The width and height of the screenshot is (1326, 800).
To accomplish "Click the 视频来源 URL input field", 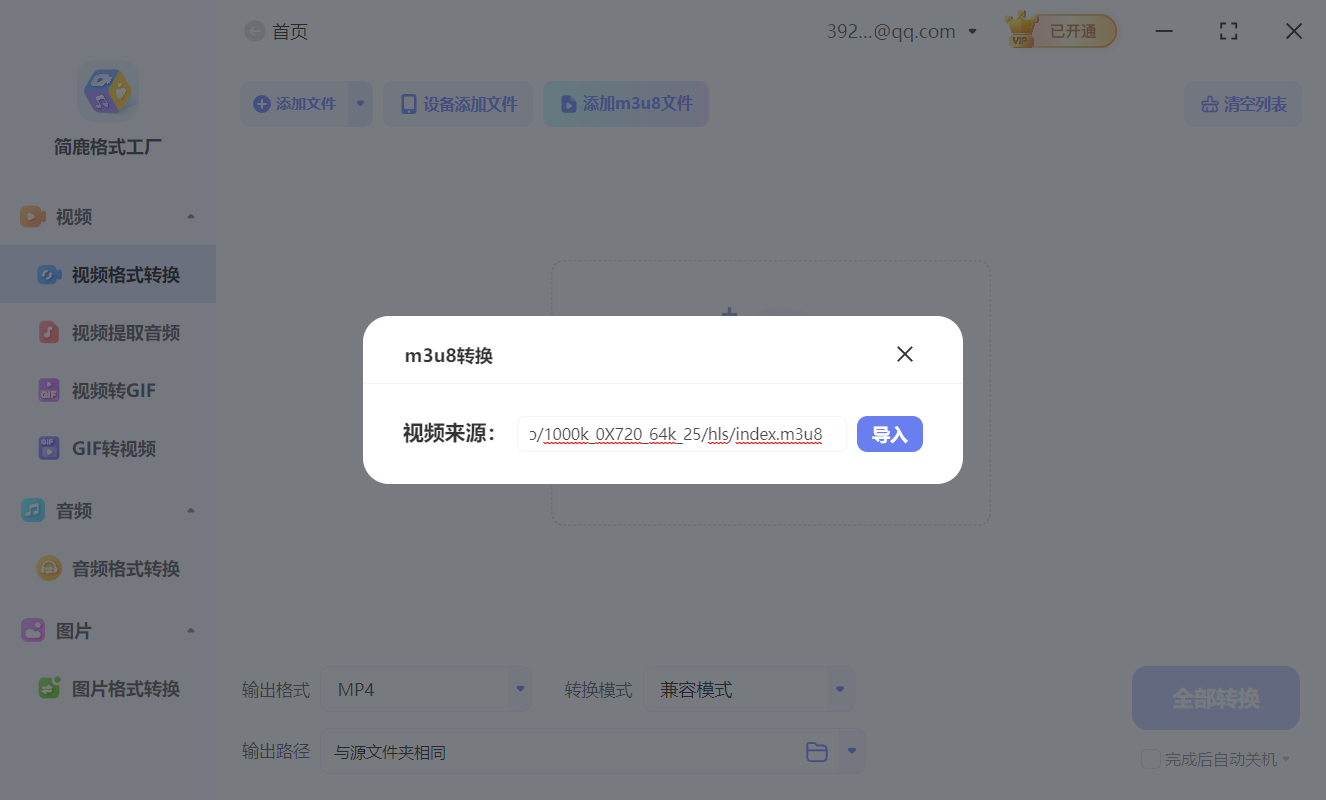I will pos(681,434).
